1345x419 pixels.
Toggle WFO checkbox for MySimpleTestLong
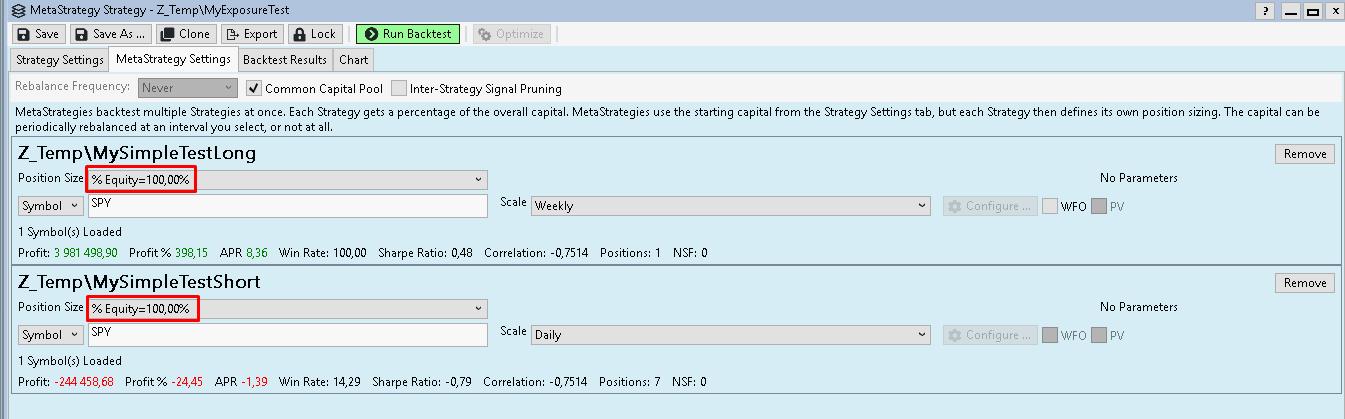1050,206
